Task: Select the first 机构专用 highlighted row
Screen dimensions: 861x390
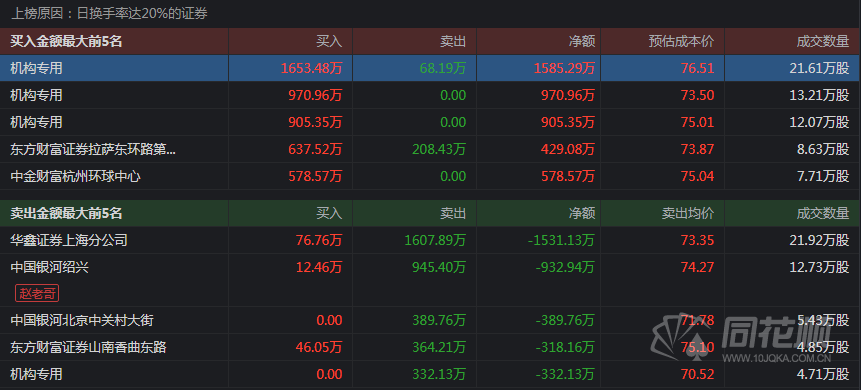Action: [430, 68]
